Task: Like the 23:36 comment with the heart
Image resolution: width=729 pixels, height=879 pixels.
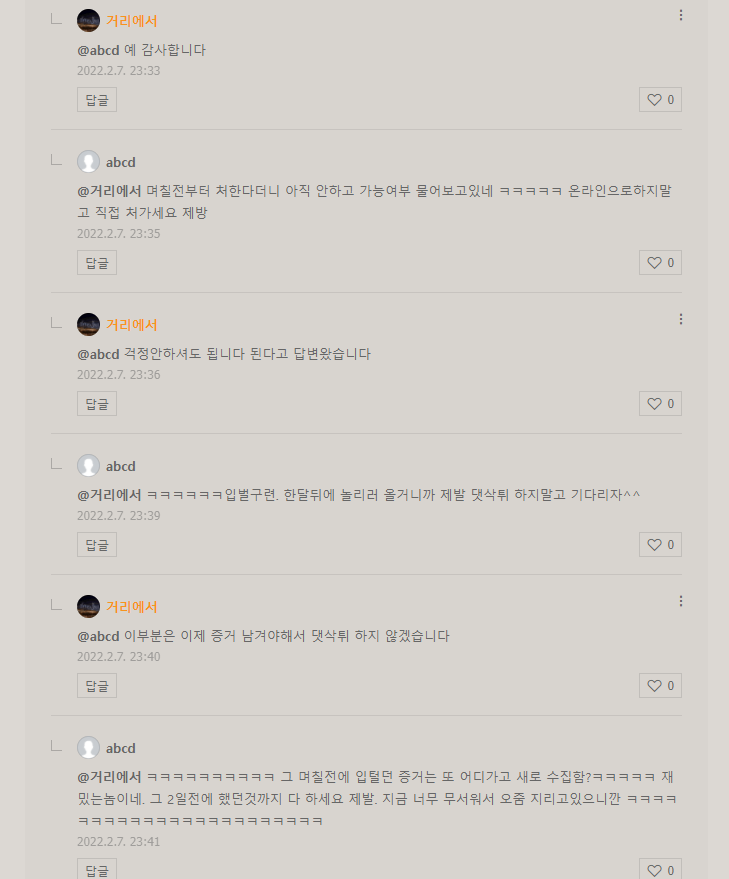Action: coord(660,404)
